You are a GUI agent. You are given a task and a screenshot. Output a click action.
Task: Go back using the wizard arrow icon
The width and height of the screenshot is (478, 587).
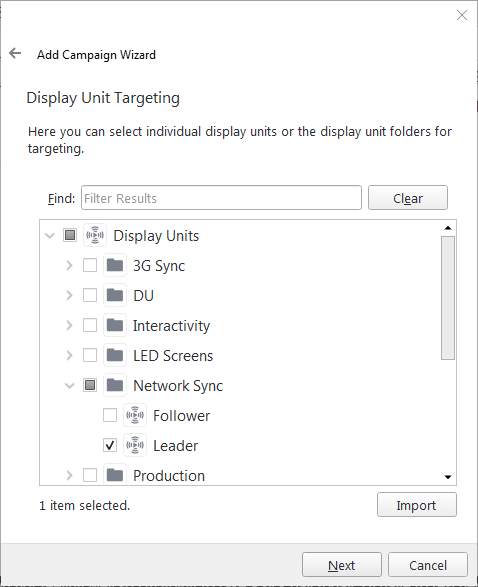[x=15, y=53]
